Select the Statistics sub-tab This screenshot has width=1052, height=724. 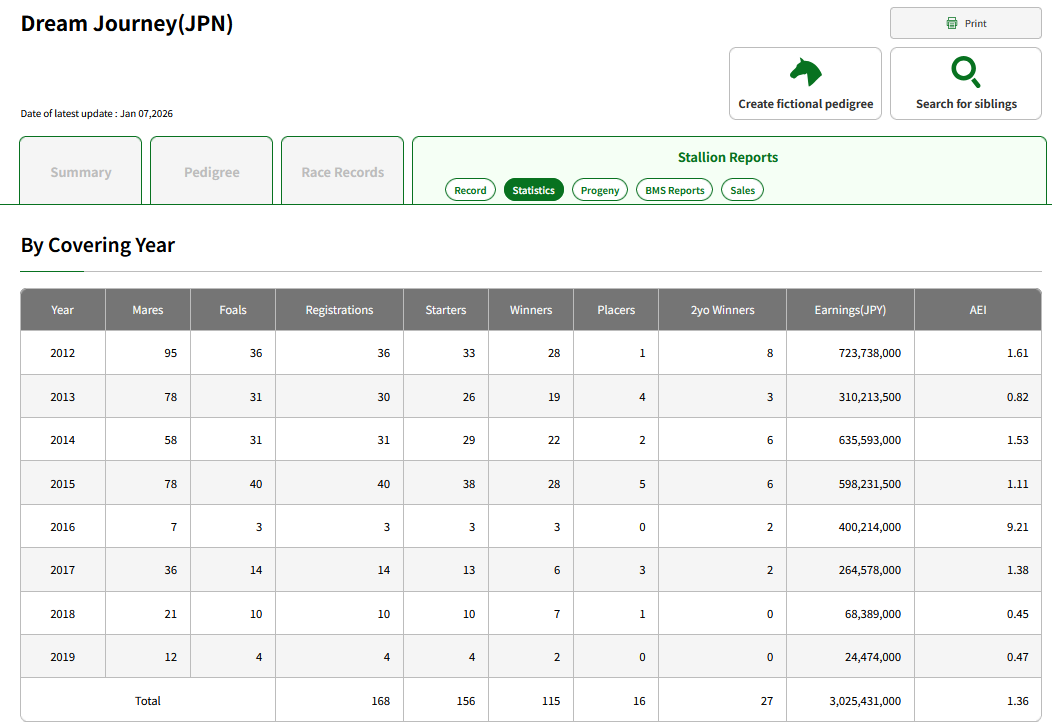pyautogui.click(x=533, y=190)
